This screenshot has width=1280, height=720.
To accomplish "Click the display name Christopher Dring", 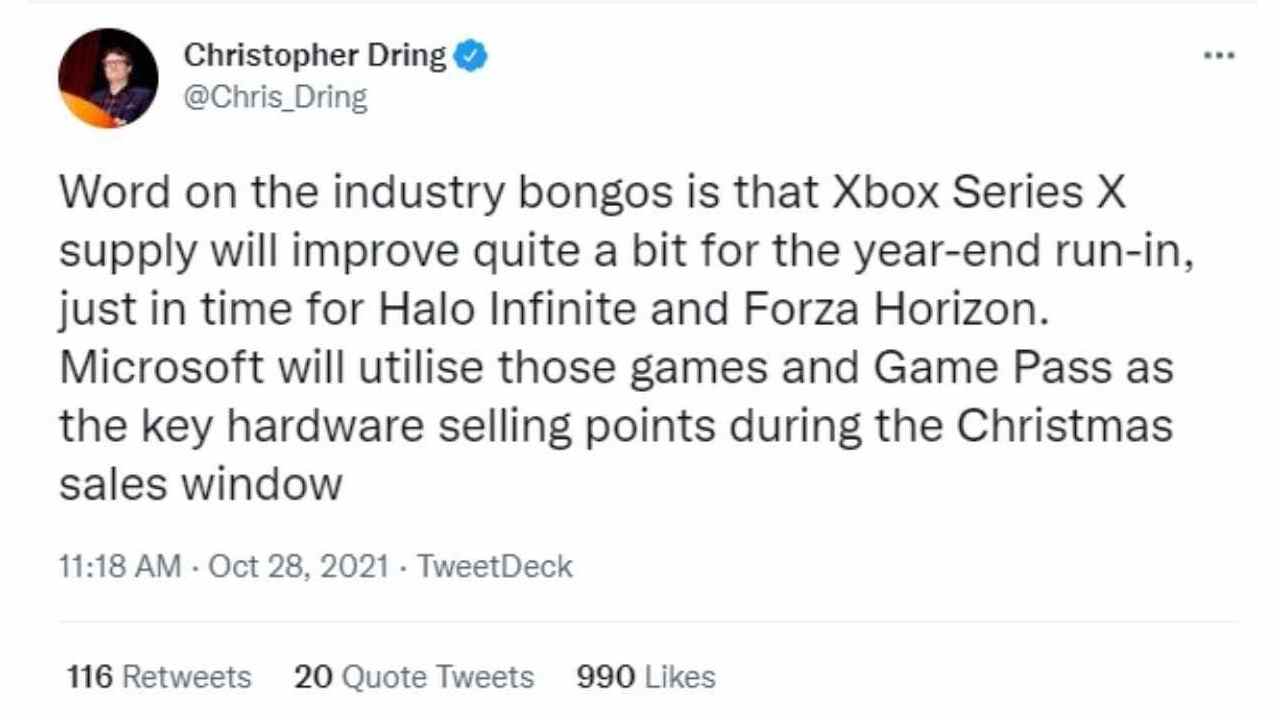I will pos(314,56).
